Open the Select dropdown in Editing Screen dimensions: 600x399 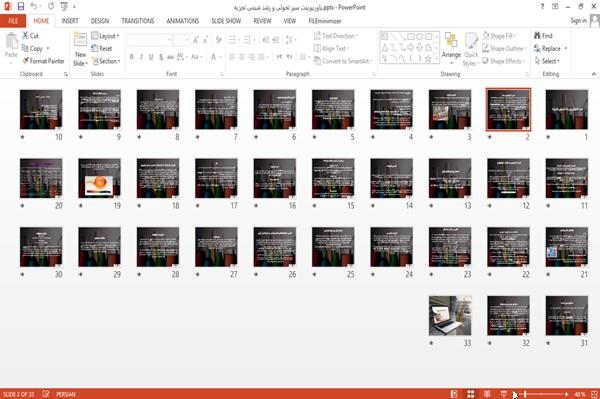point(548,61)
